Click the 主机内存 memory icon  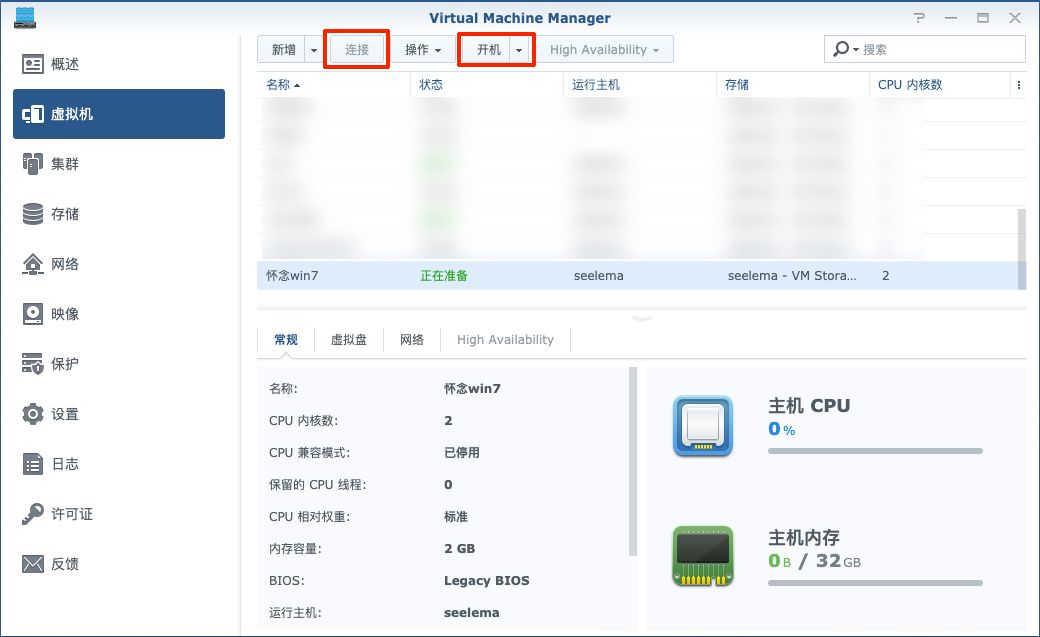pos(703,556)
